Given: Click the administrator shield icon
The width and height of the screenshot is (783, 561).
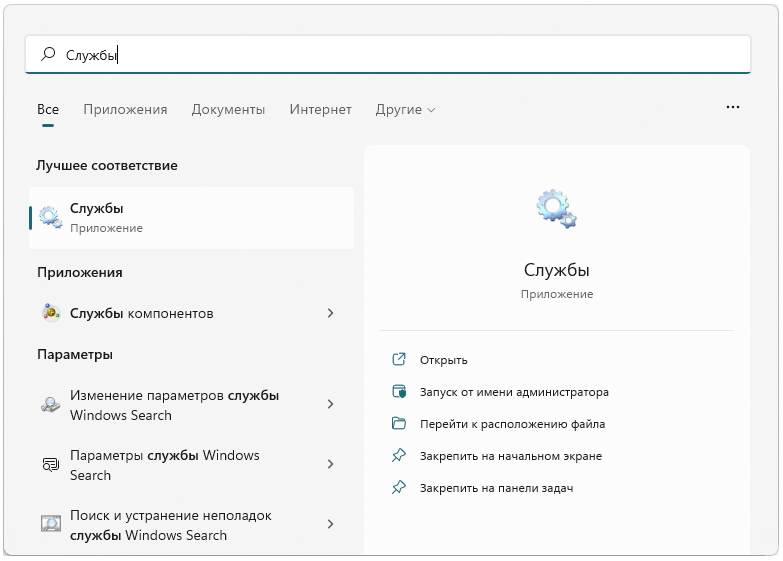Looking at the screenshot, I should click(x=399, y=392).
